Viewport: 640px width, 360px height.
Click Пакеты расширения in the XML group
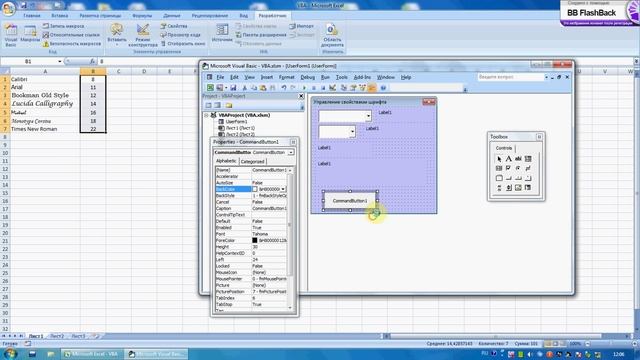click(261, 35)
